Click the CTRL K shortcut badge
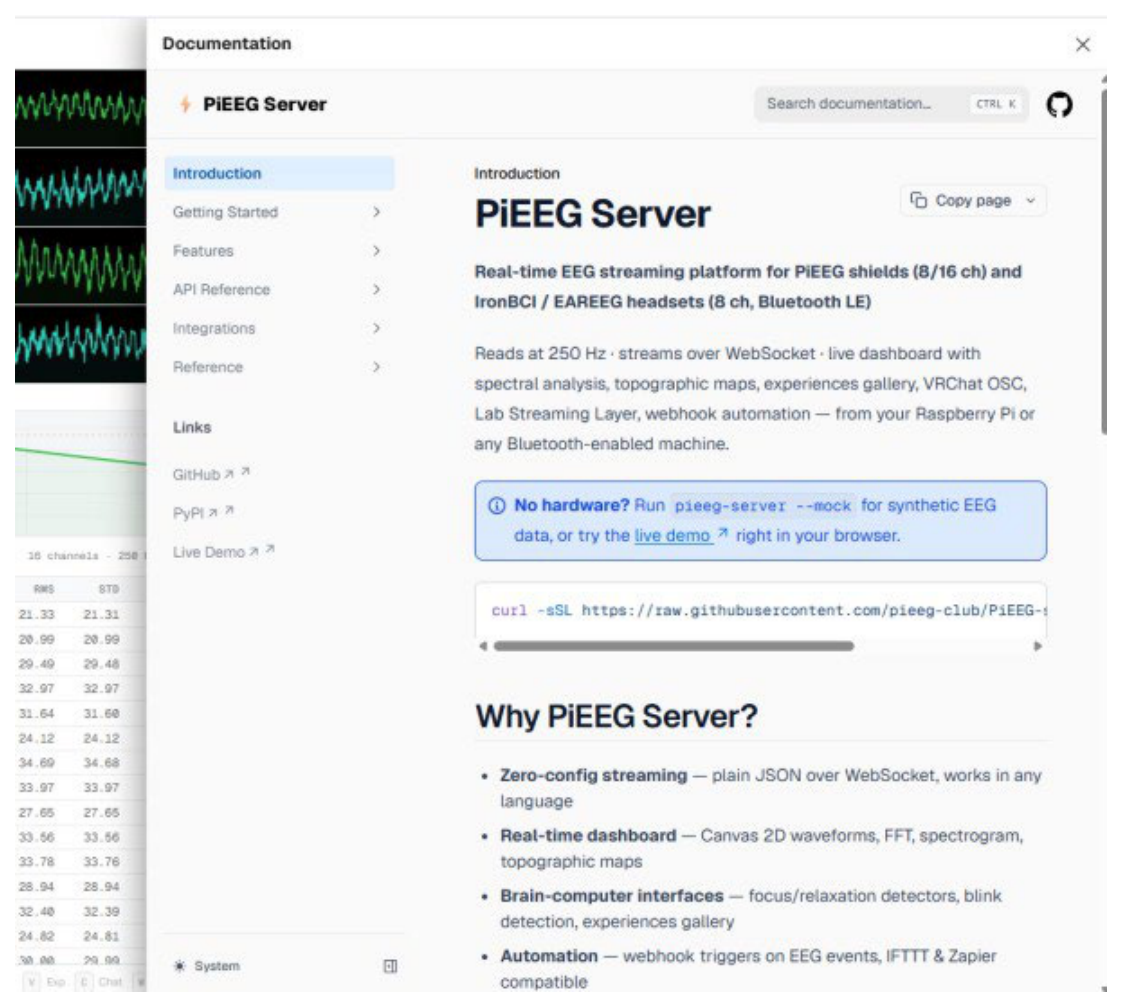 (996, 104)
